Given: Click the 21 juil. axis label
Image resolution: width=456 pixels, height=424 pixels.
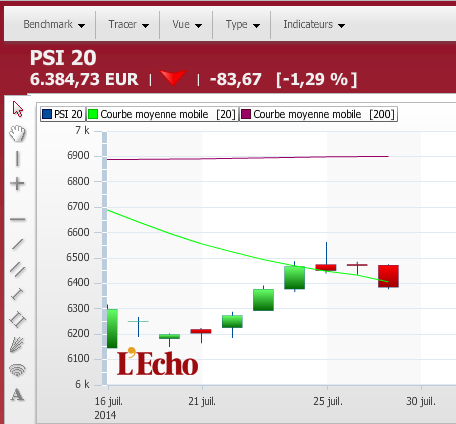Looking at the screenshot, I should (x=202, y=401).
